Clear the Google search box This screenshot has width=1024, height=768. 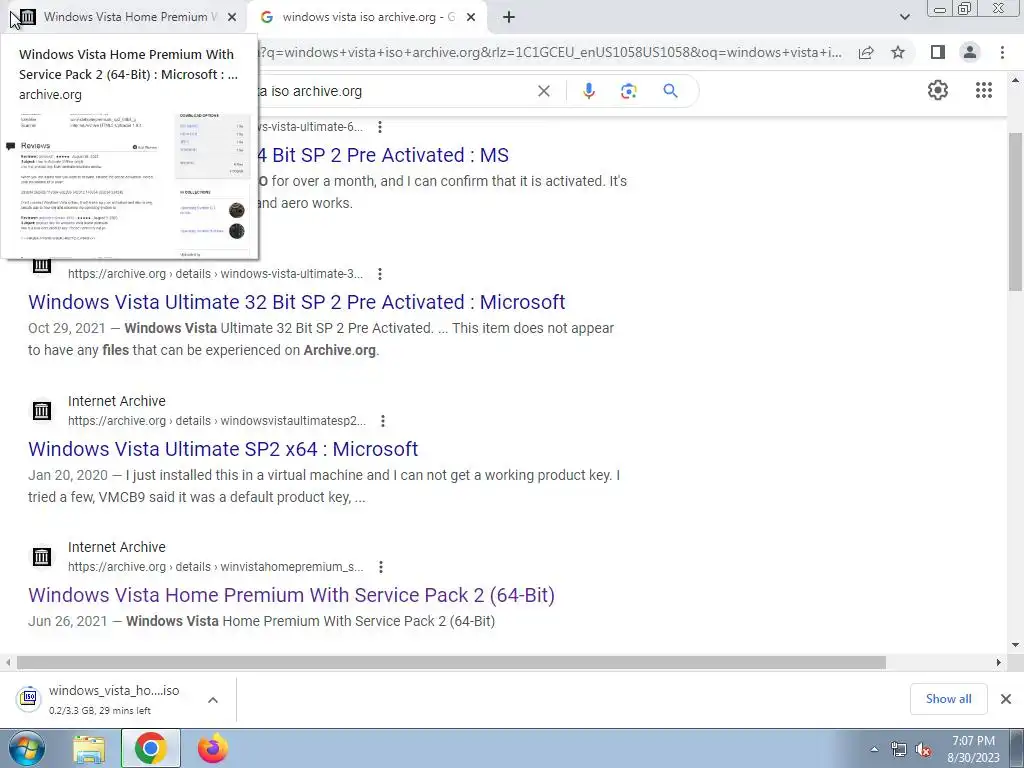coord(543,91)
